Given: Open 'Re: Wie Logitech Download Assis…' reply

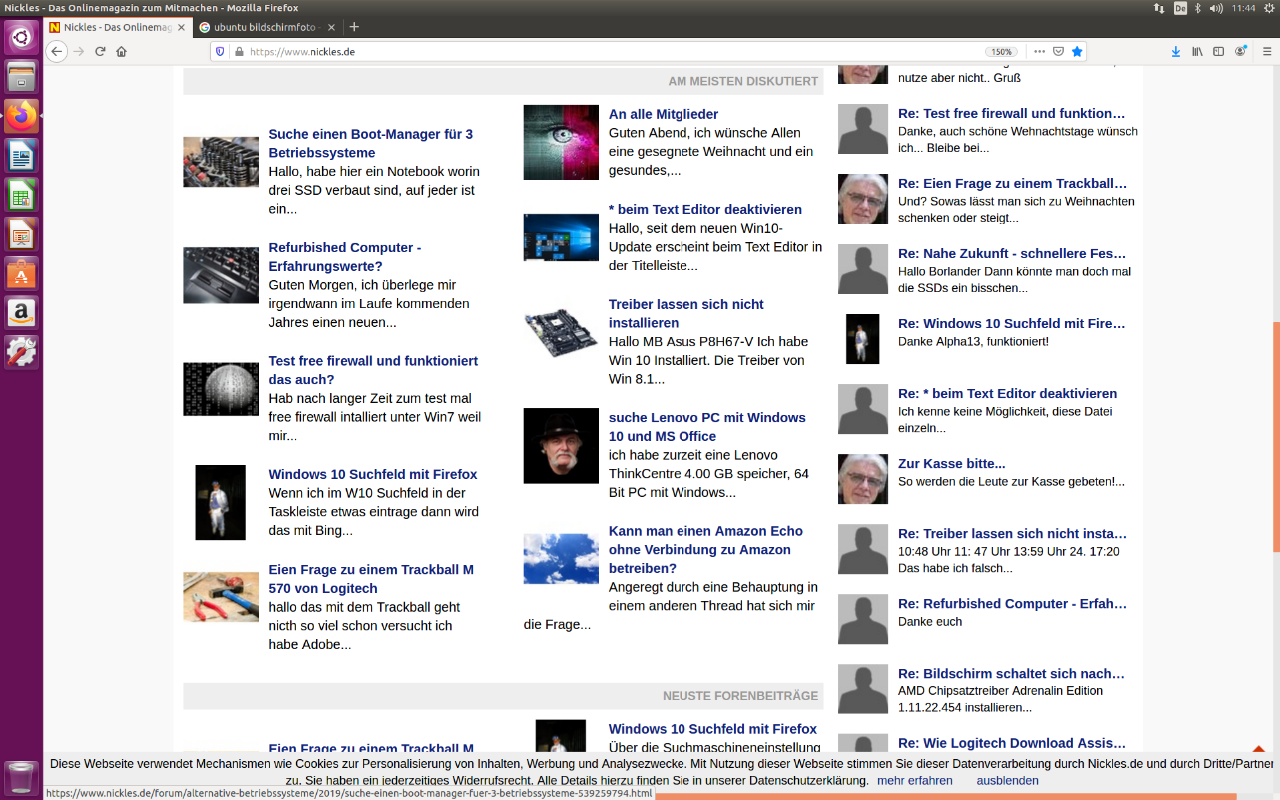Looking at the screenshot, I should coord(1012,743).
